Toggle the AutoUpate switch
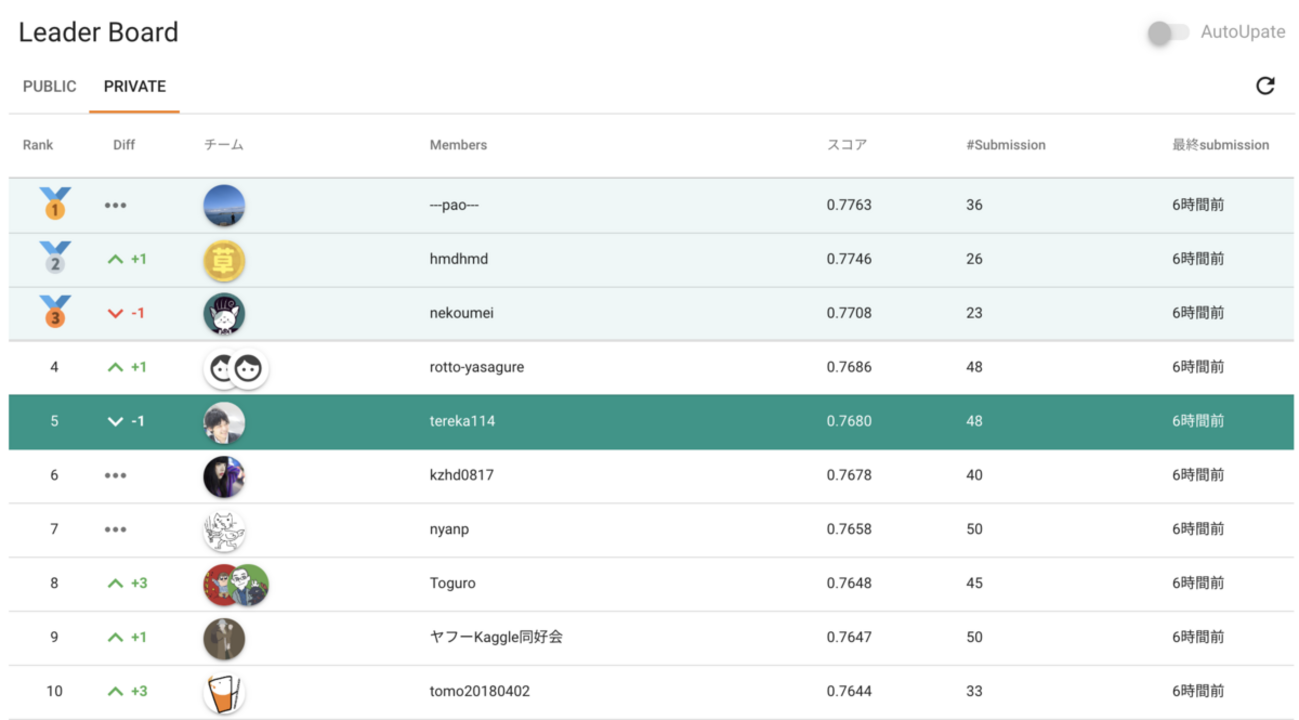 tap(1168, 33)
